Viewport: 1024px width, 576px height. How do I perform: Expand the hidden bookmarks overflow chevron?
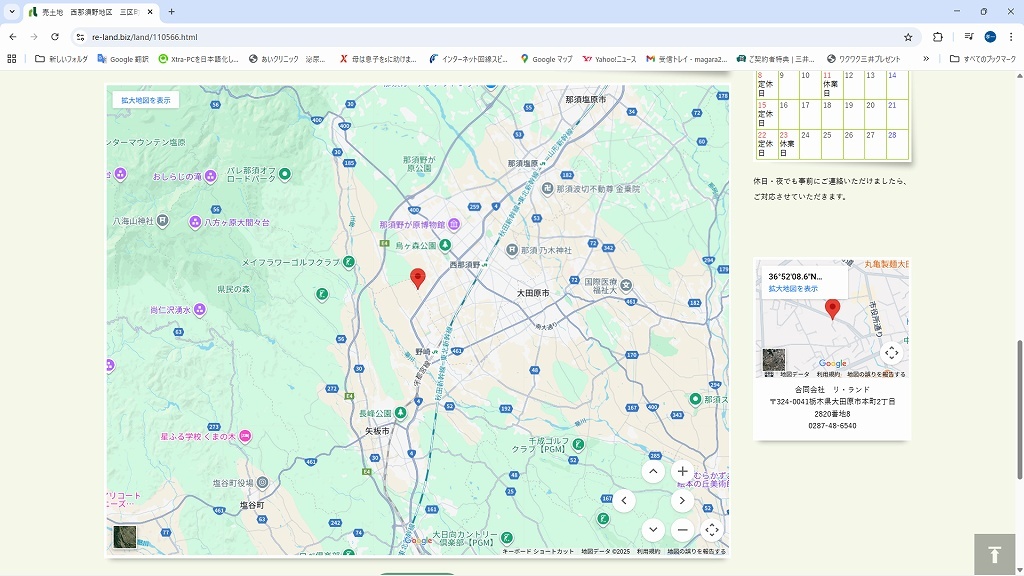tap(925, 59)
